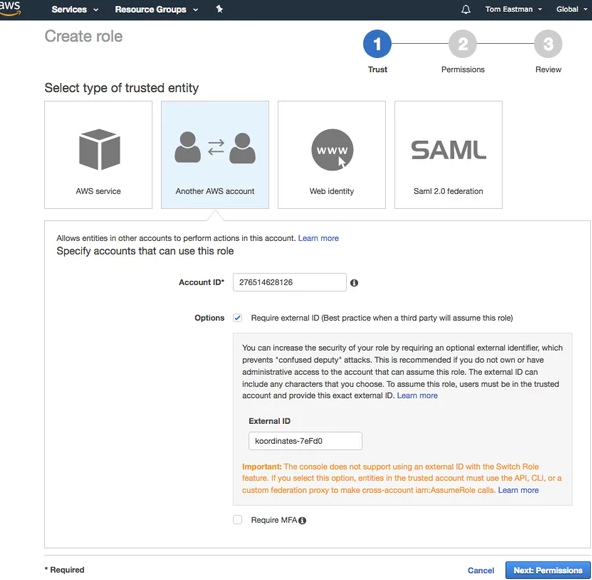Select the Web identity www icon
Screen dimensions: 592x580
pyautogui.click(x=332, y=150)
